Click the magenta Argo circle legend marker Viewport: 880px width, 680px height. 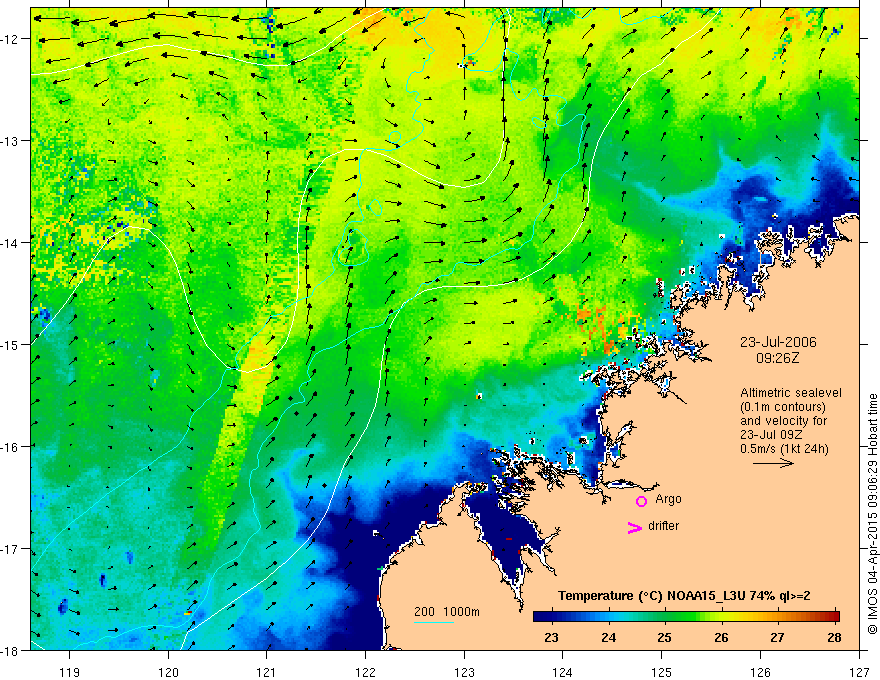(x=641, y=501)
